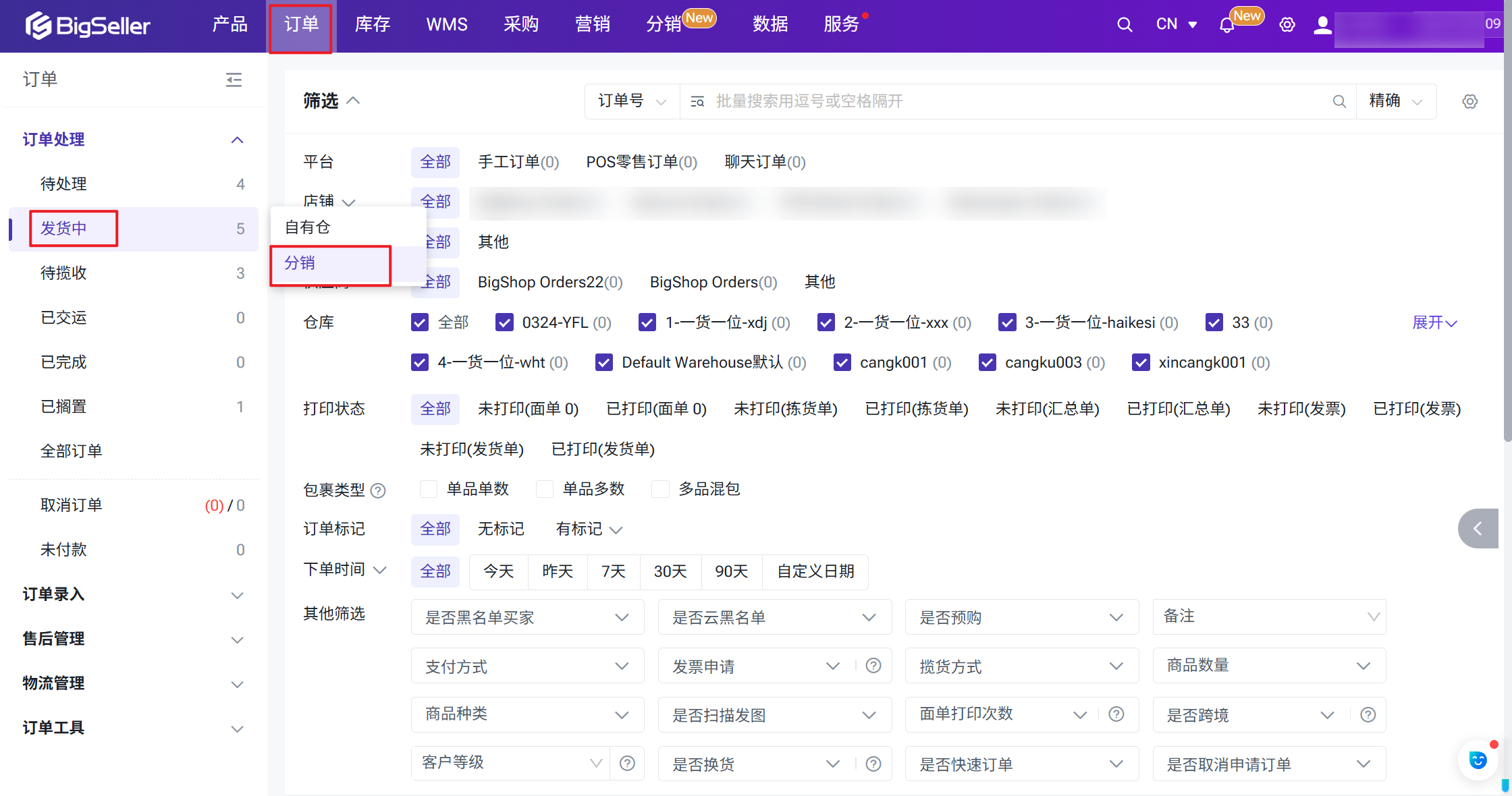Filter order time by 30天
Viewport: 1512px width, 796px height.
(x=670, y=571)
